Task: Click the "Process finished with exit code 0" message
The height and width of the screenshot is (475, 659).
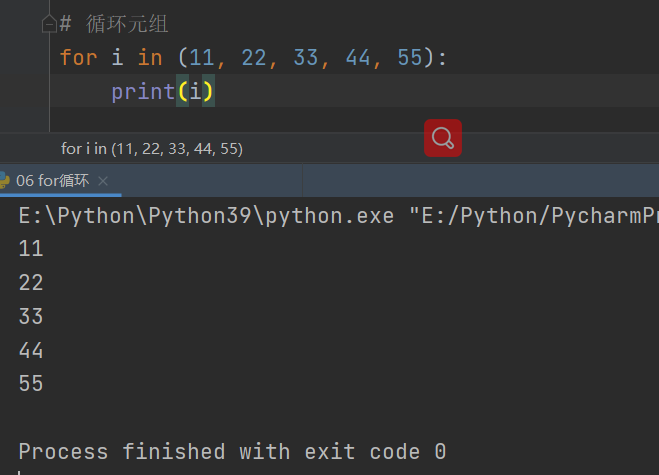Action: [232, 451]
